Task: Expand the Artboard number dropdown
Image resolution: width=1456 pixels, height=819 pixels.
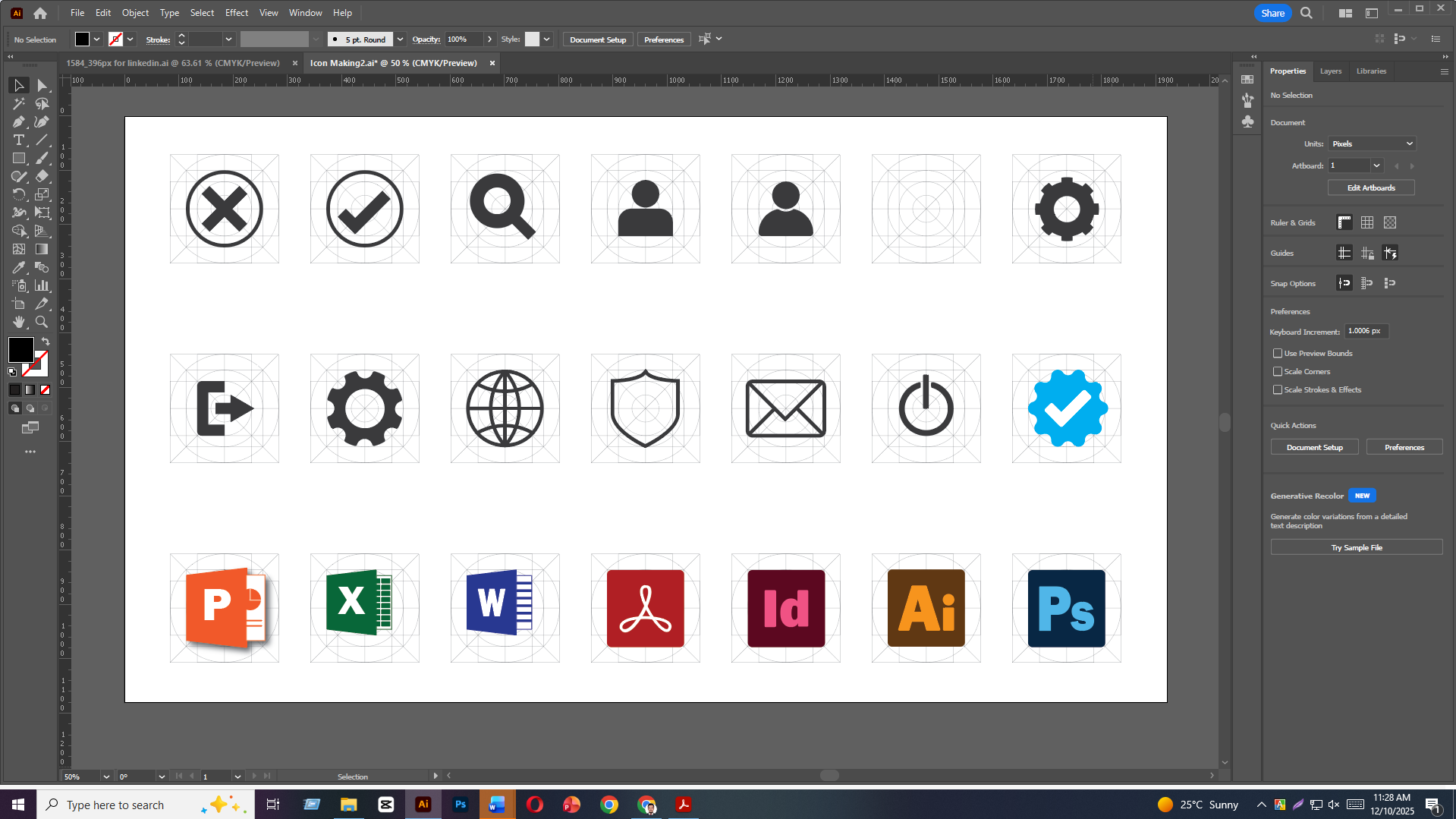Action: [x=1376, y=165]
